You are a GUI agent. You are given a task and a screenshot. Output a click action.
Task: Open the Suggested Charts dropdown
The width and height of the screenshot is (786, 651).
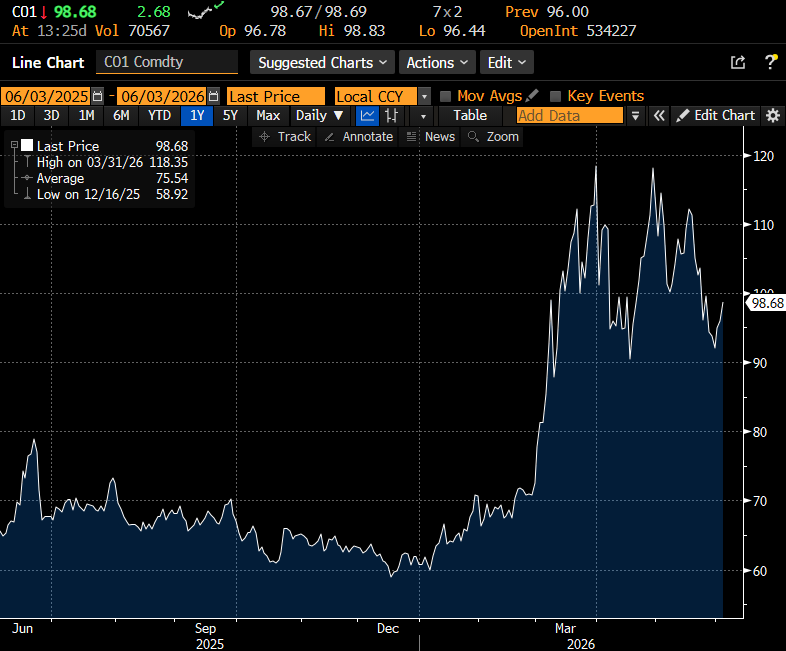[x=322, y=63]
